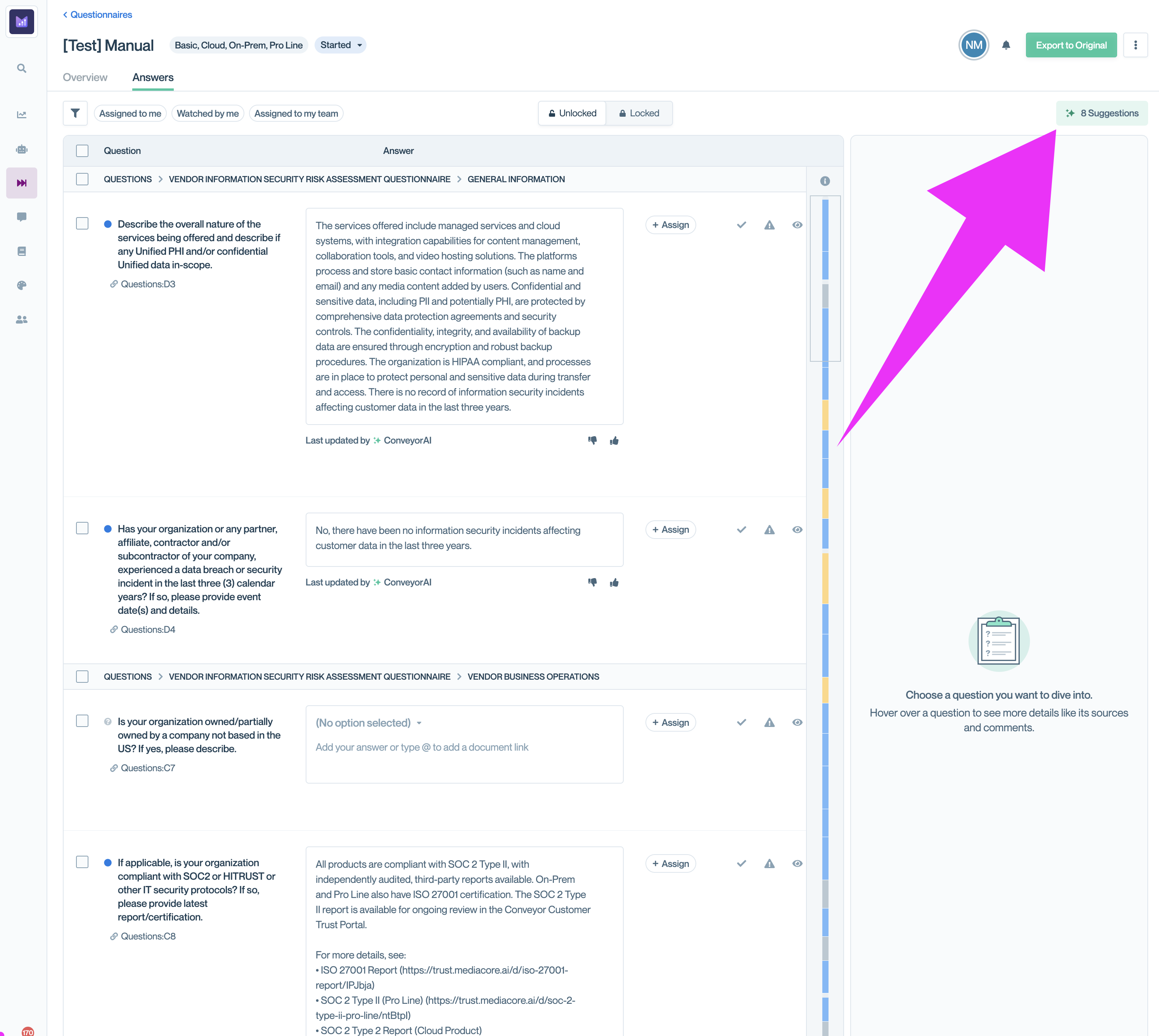
Task: Expand the No option selected dropdown
Action: coord(368,723)
